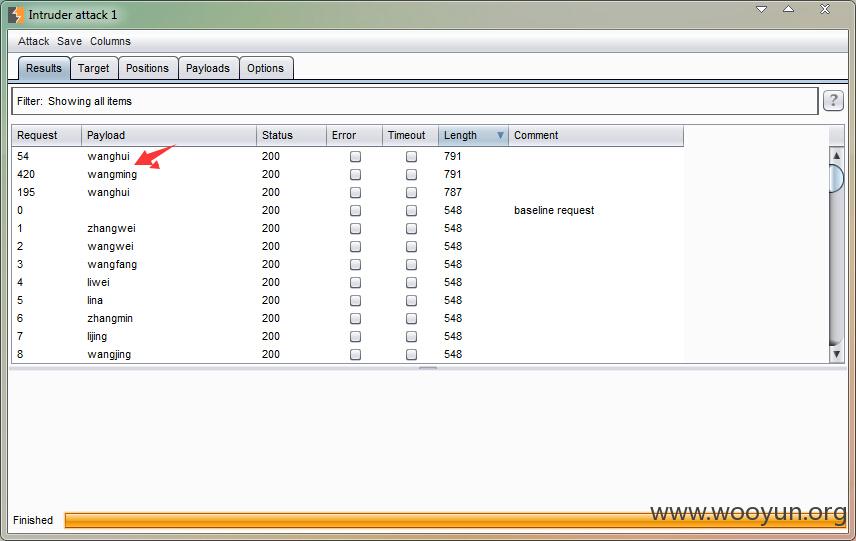
Task: Sort by the Error column header
Action: pos(354,135)
